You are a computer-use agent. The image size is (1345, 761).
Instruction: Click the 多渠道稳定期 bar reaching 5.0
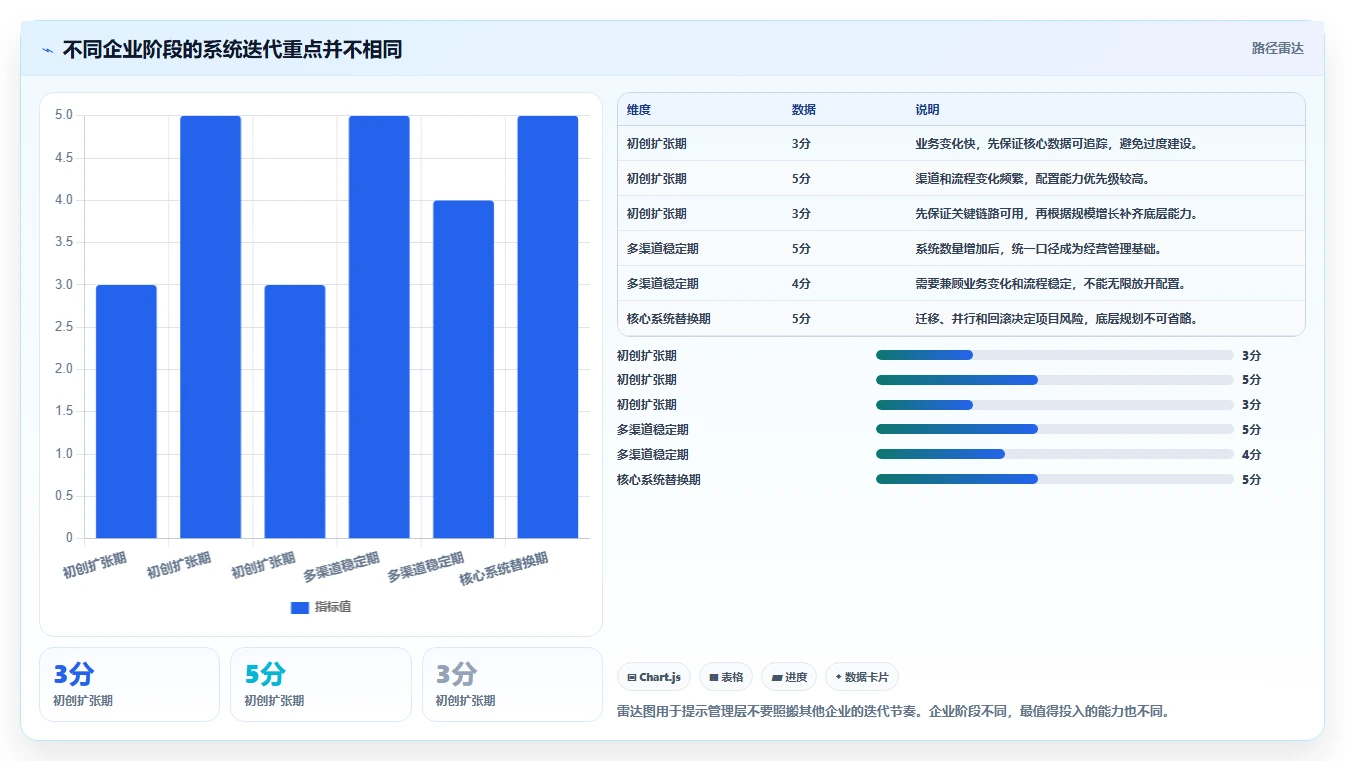(379, 327)
